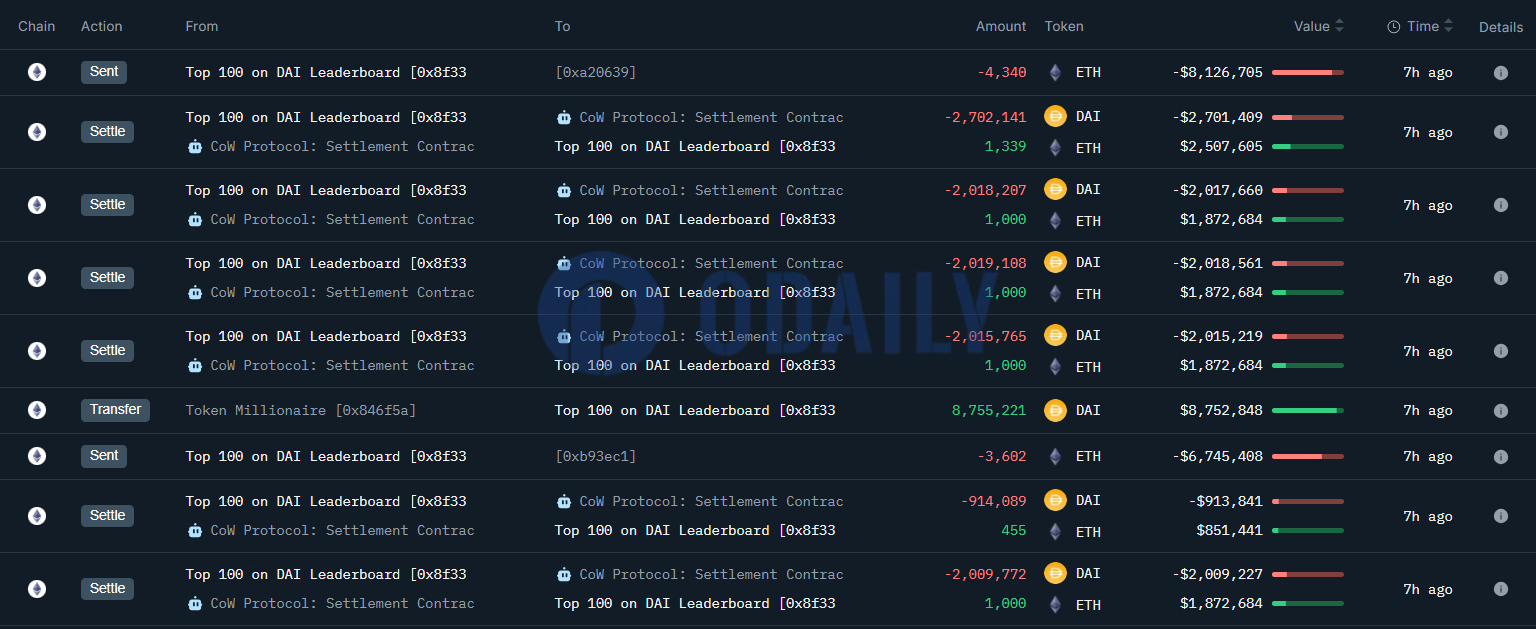Click the value bar next to -$6,745,408
1536x629 pixels.
(1308, 456)
